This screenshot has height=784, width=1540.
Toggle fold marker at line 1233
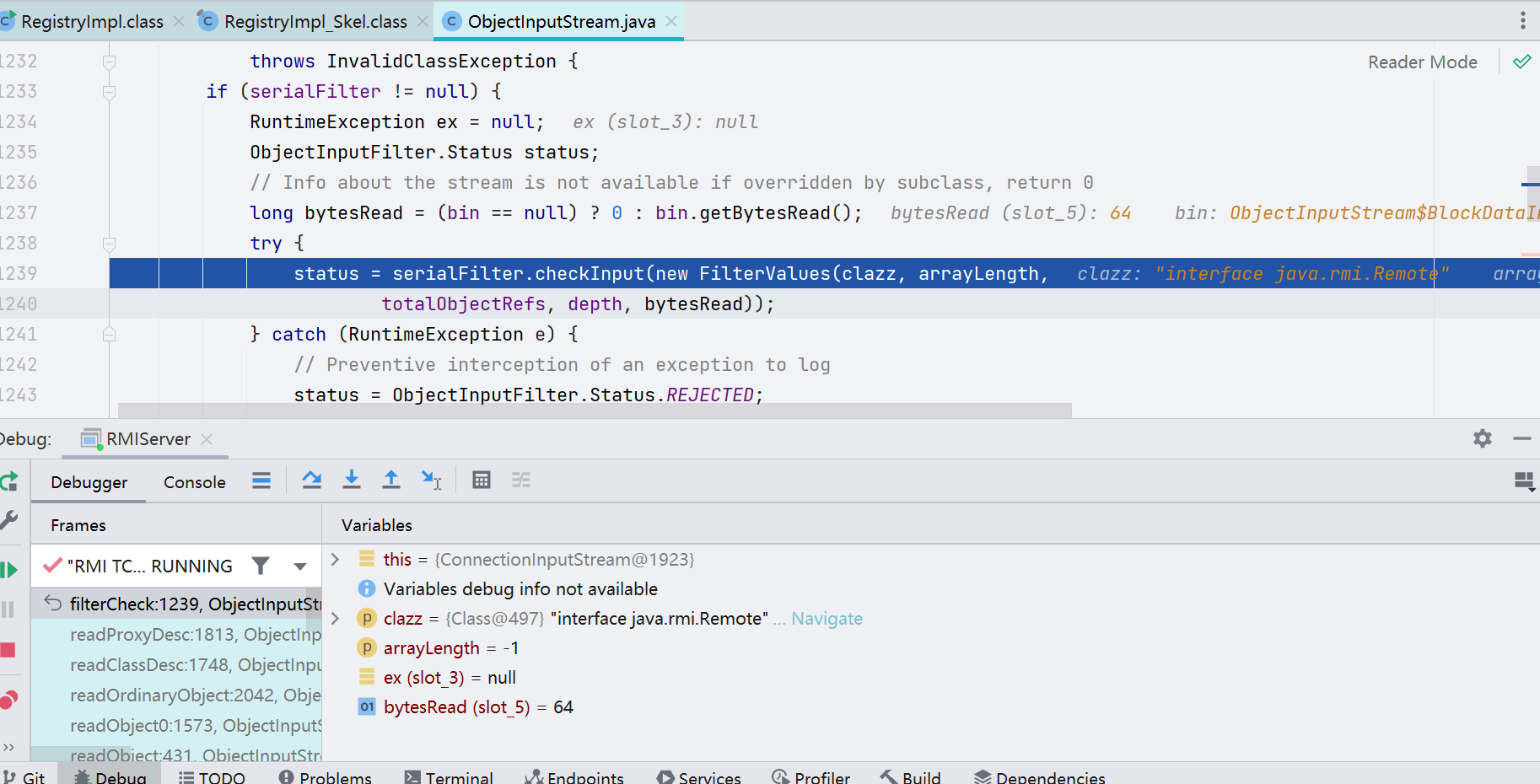pos(109,92)
